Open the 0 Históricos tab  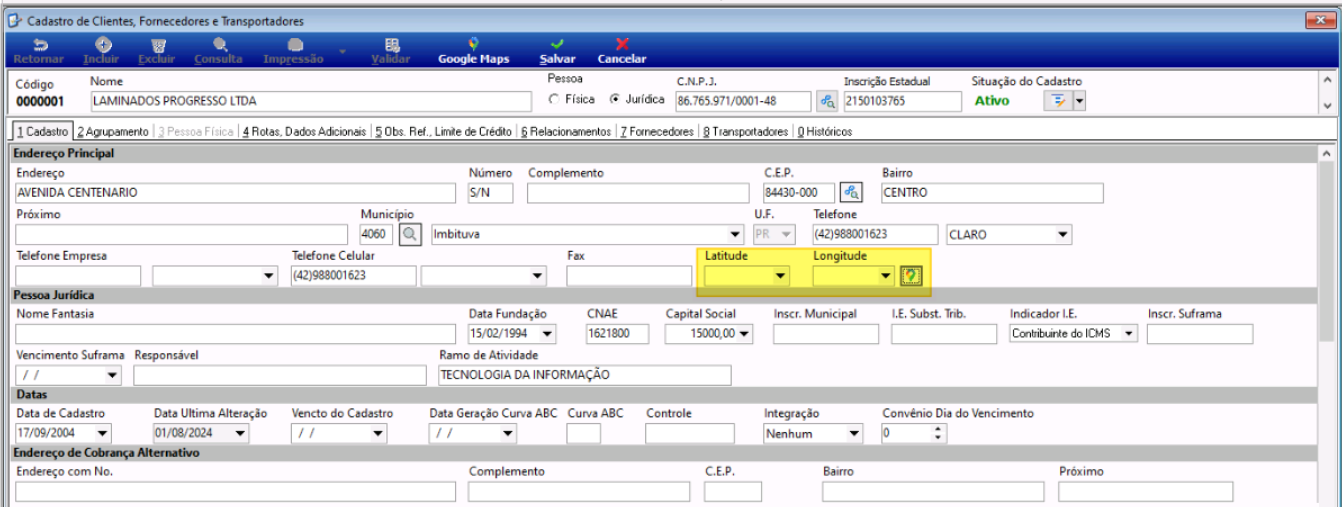pyautogui.click(x=824, y=132)
